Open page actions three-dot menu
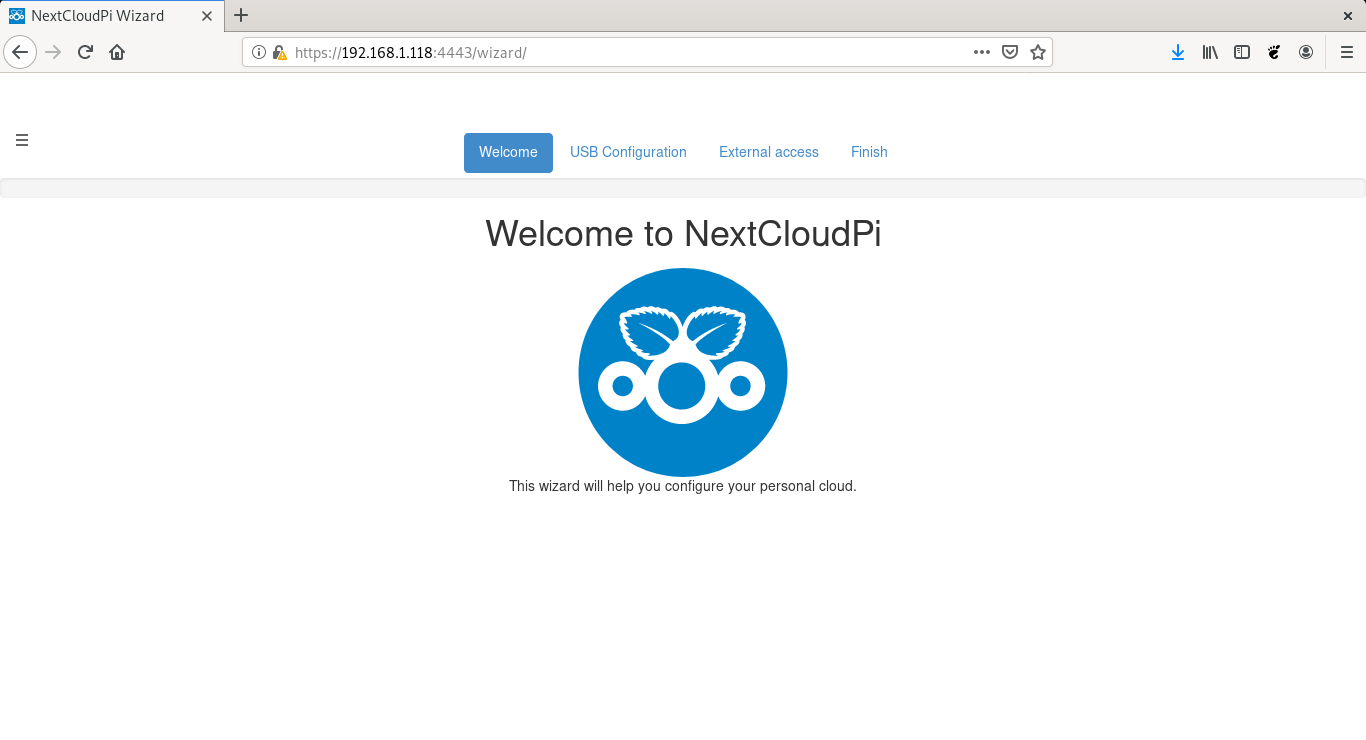The image size is (1366, 740). tap(982, 52)
